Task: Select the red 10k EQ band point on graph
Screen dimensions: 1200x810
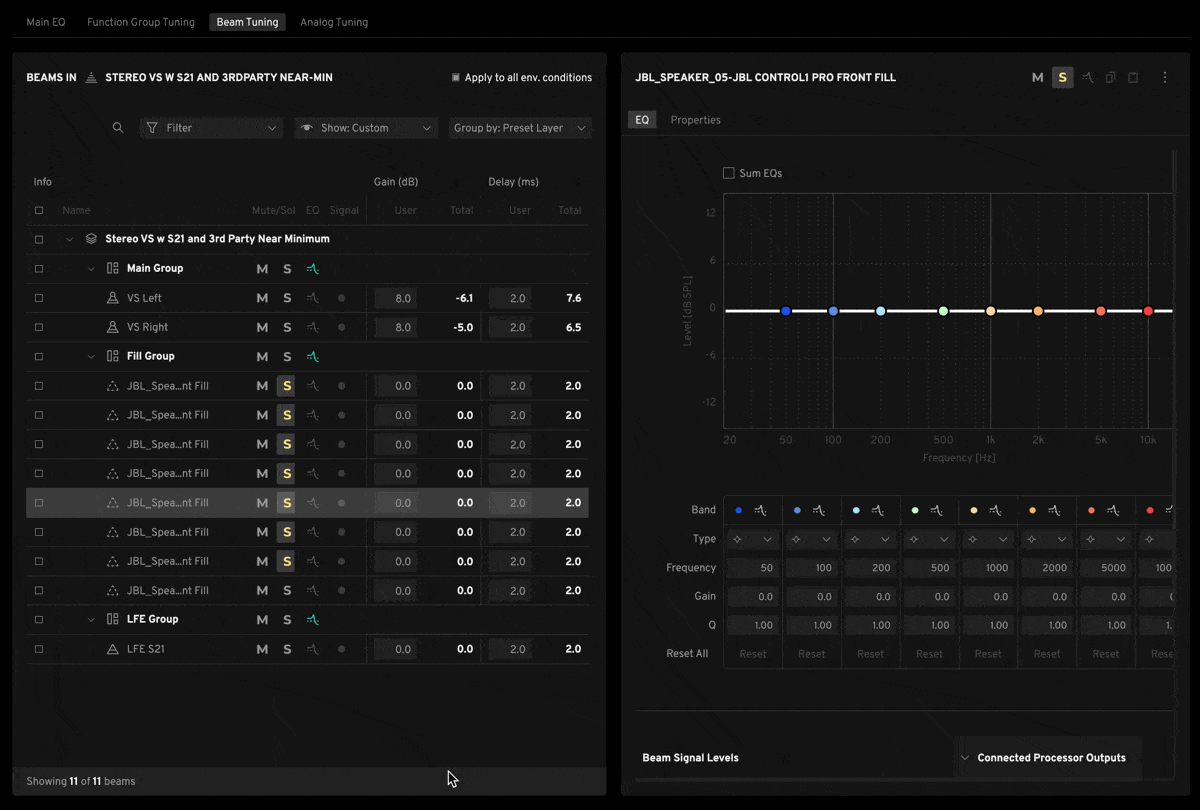Action: [x=1148, y=311]
